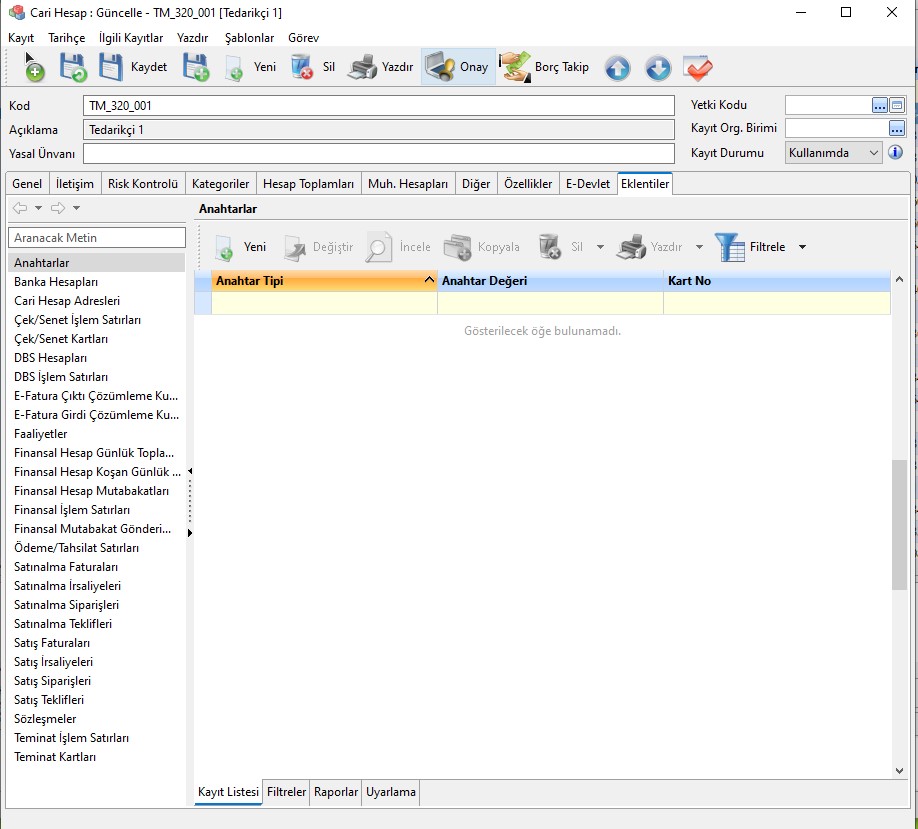Viewport: 918px width, 829px height.
Task: Go to next record with blue down arrow
Action: (657, 68)
